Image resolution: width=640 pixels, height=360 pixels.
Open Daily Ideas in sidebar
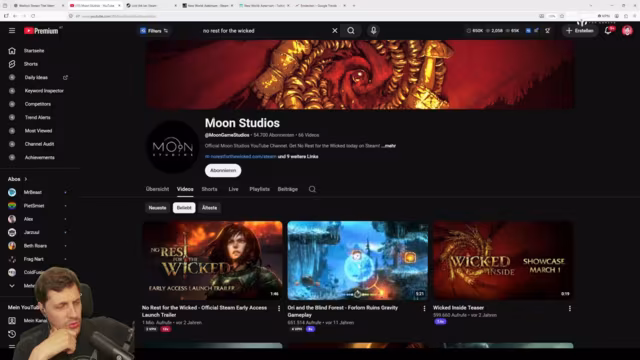36,78
